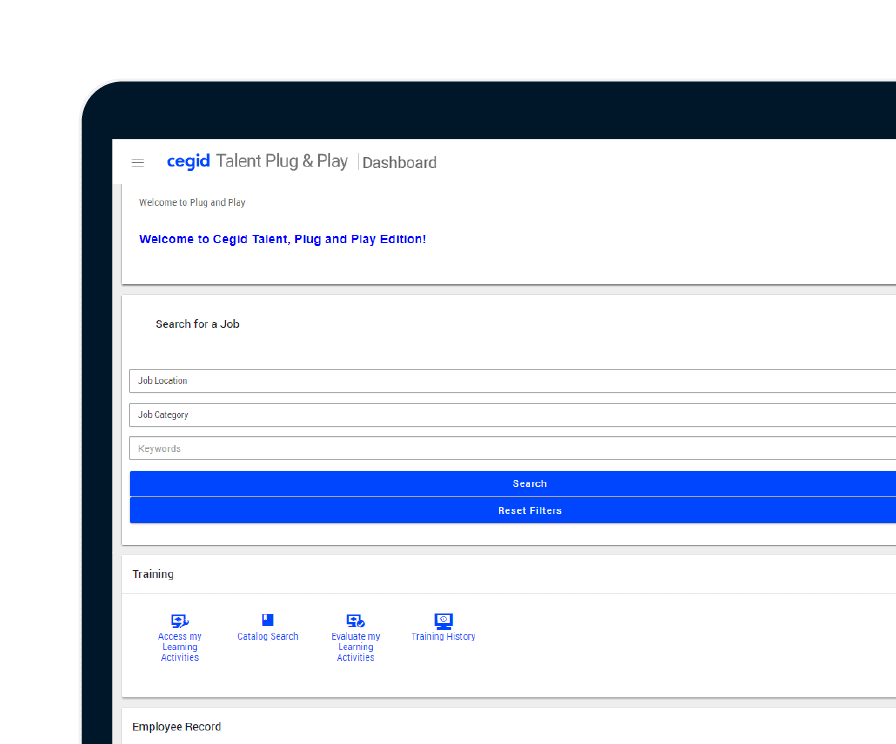Go to the Training History text link
This screenshot has width=896, height=744.
click(443, 637)
